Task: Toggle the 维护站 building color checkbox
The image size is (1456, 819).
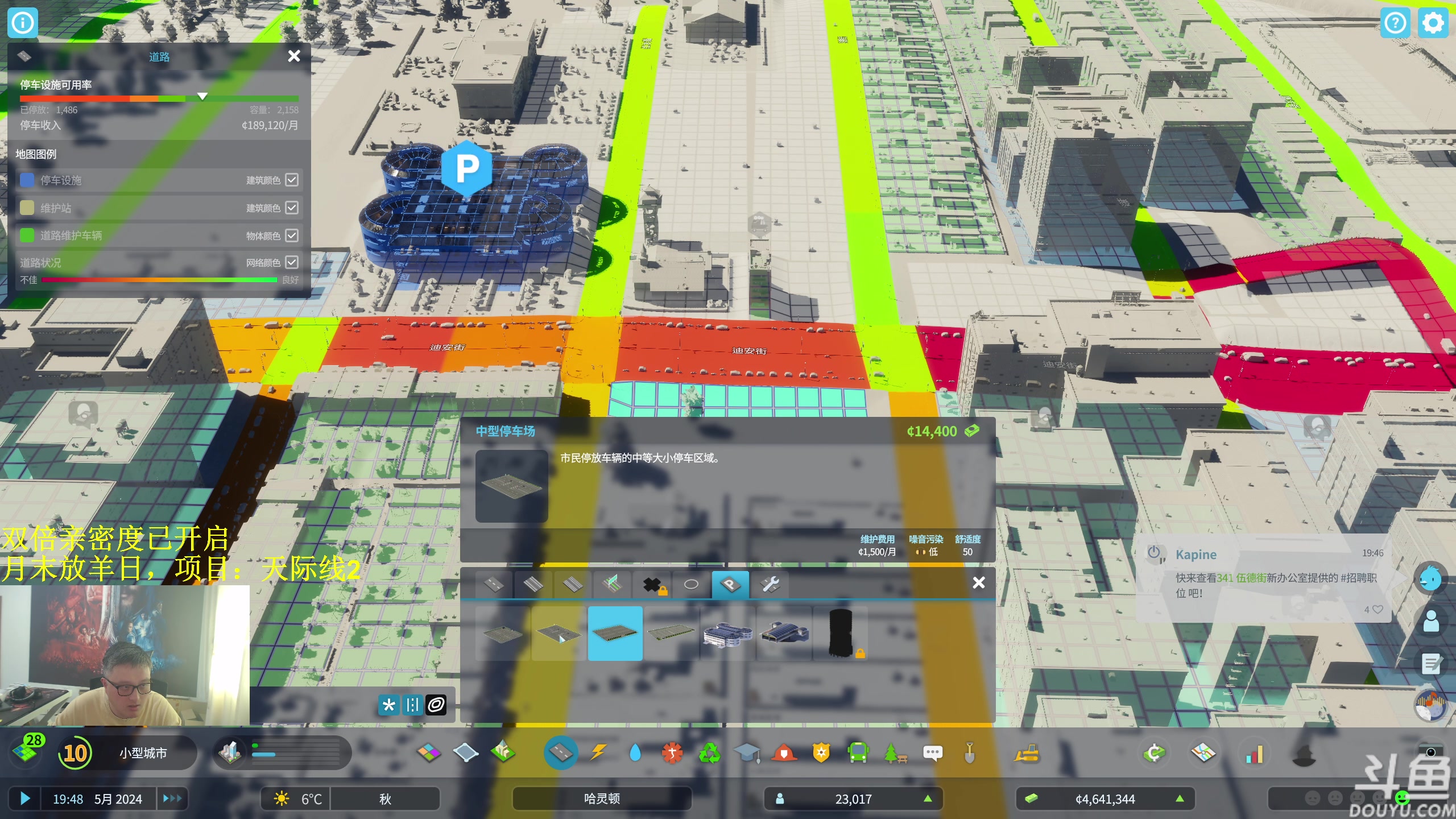Action: pyautogui.click(x=292, y=208)
